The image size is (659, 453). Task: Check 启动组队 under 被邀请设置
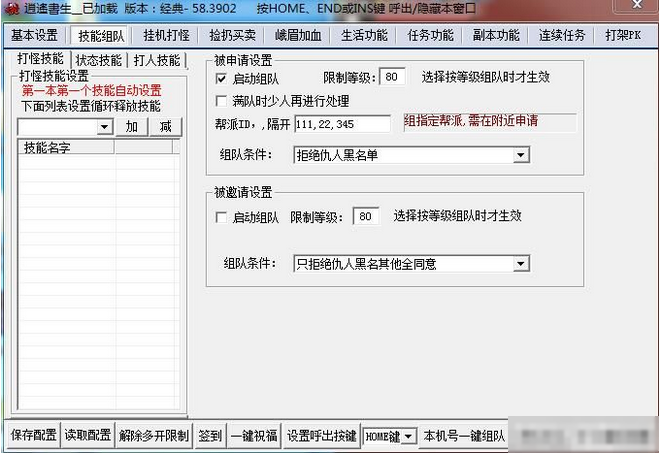point(222,217)
